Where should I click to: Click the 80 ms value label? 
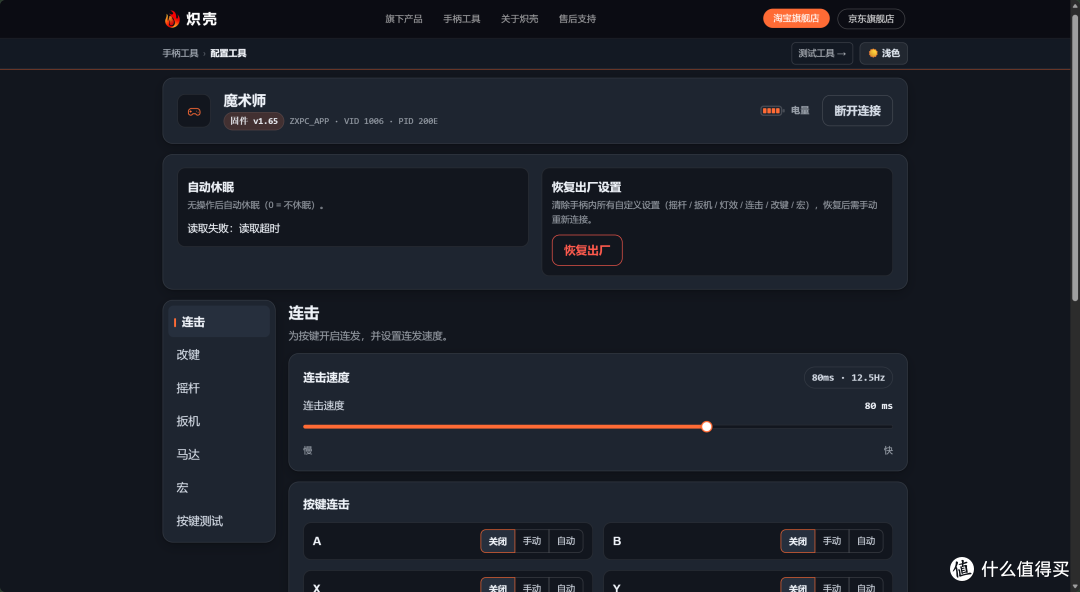(x=878, y=406)
